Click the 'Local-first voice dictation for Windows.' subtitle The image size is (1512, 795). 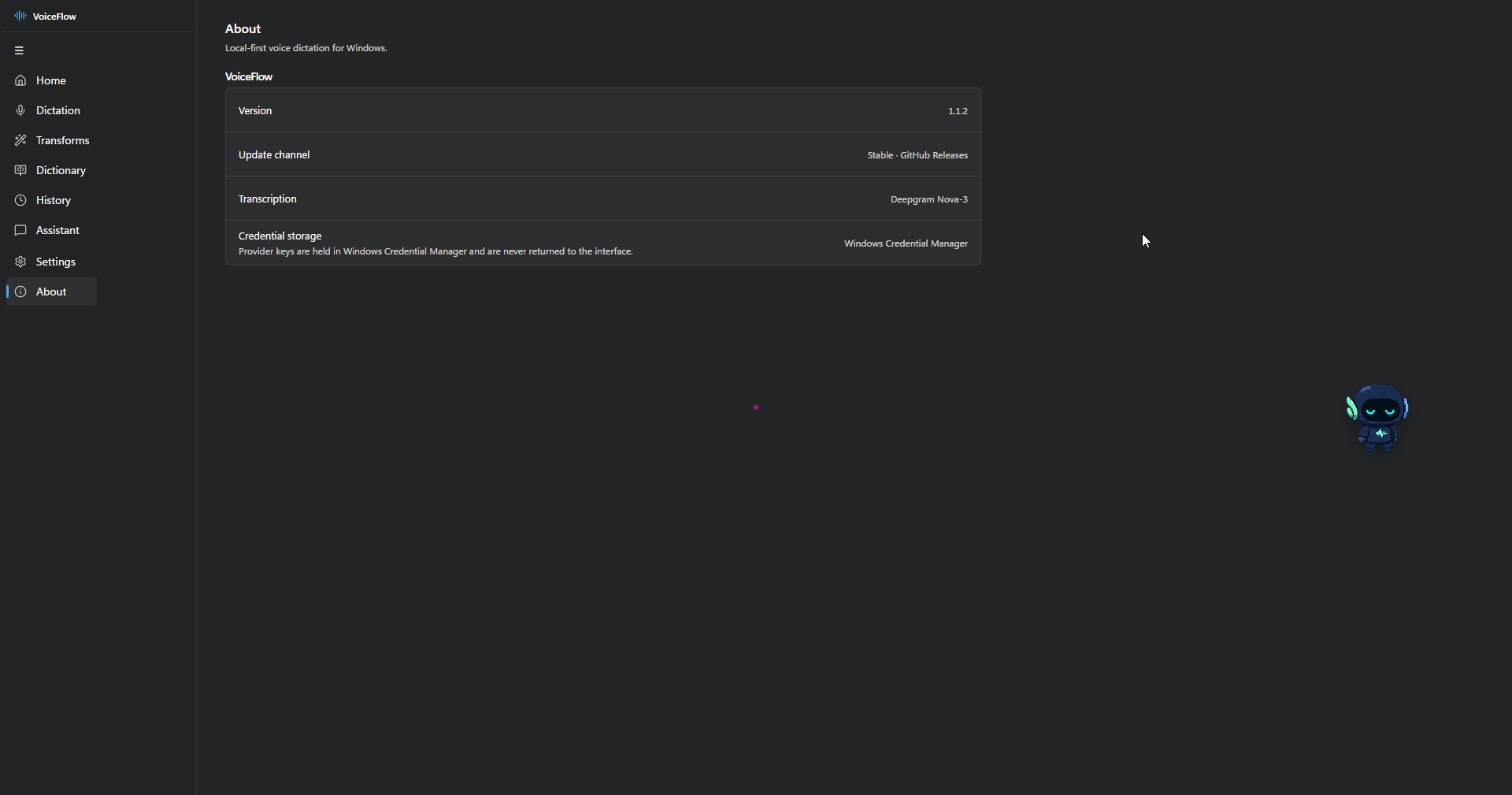[x=306, y=48]
